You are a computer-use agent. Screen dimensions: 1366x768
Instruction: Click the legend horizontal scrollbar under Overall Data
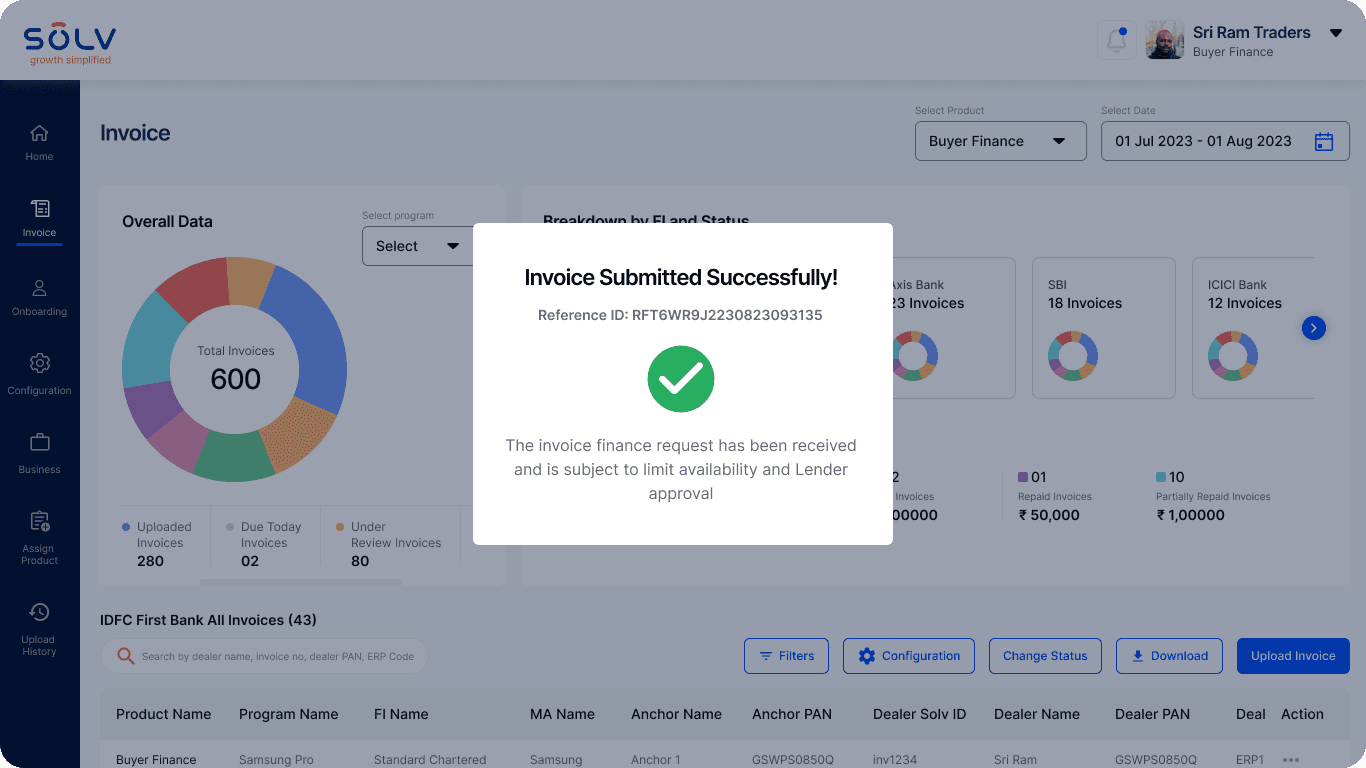coord(300,582)
